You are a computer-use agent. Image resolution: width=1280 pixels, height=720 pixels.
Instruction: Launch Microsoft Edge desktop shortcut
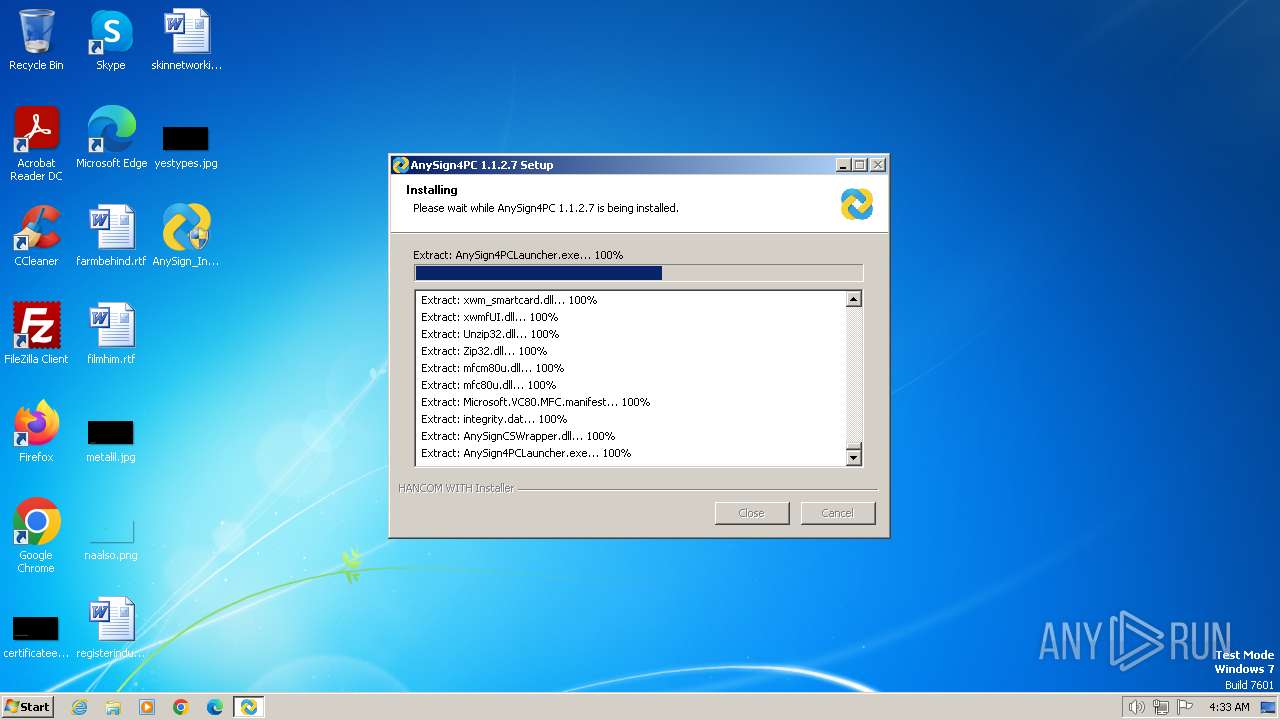111,138
